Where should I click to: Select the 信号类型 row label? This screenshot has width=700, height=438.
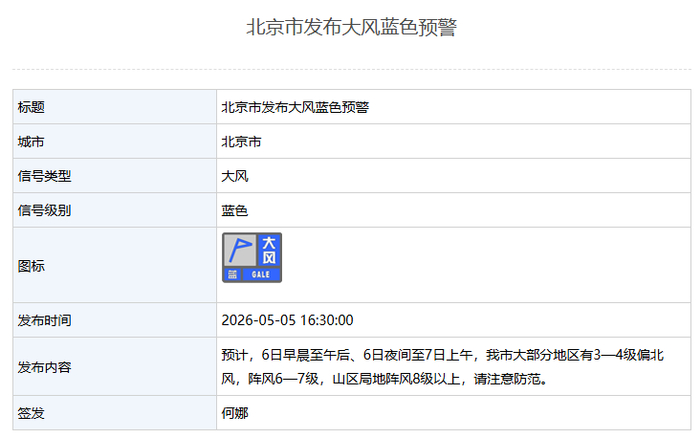click(x=45, y=176)
